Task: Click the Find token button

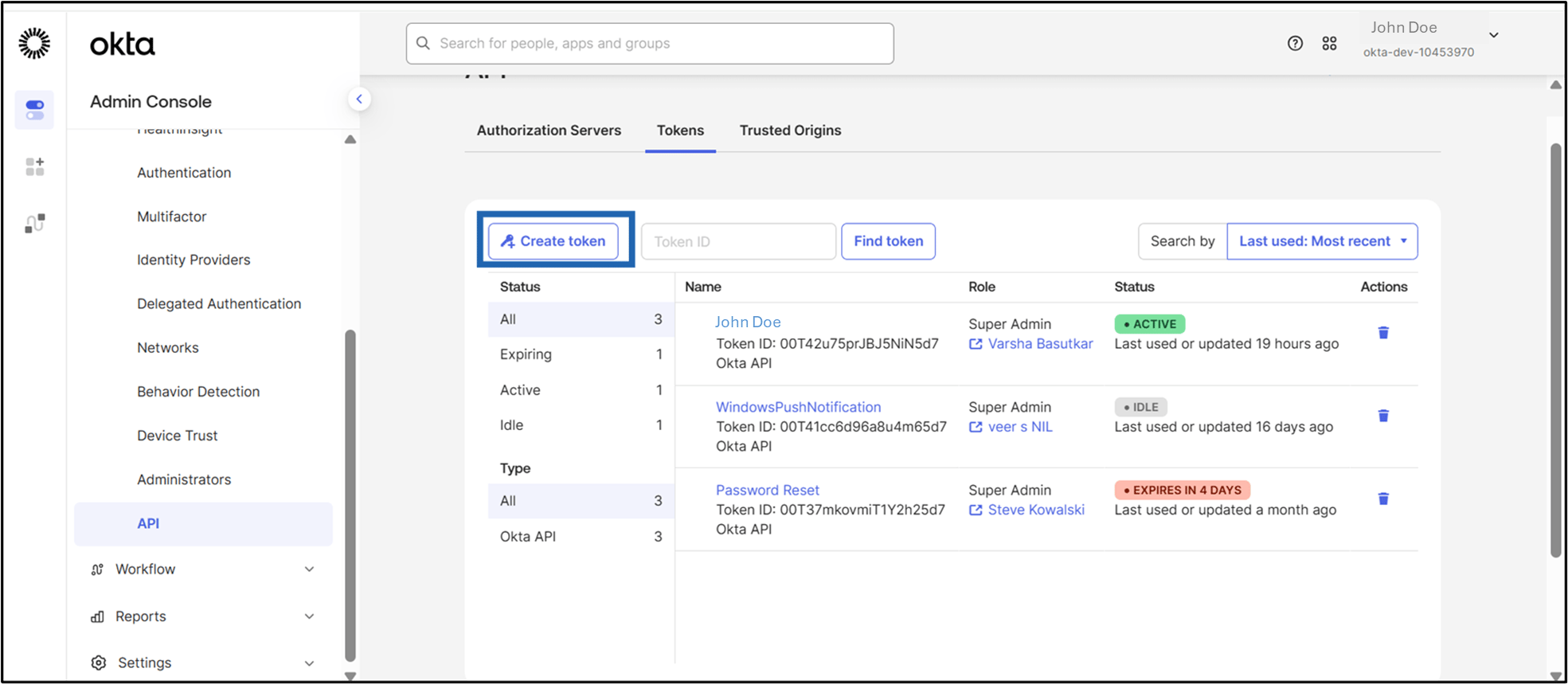Action: (x=888, y=241)
